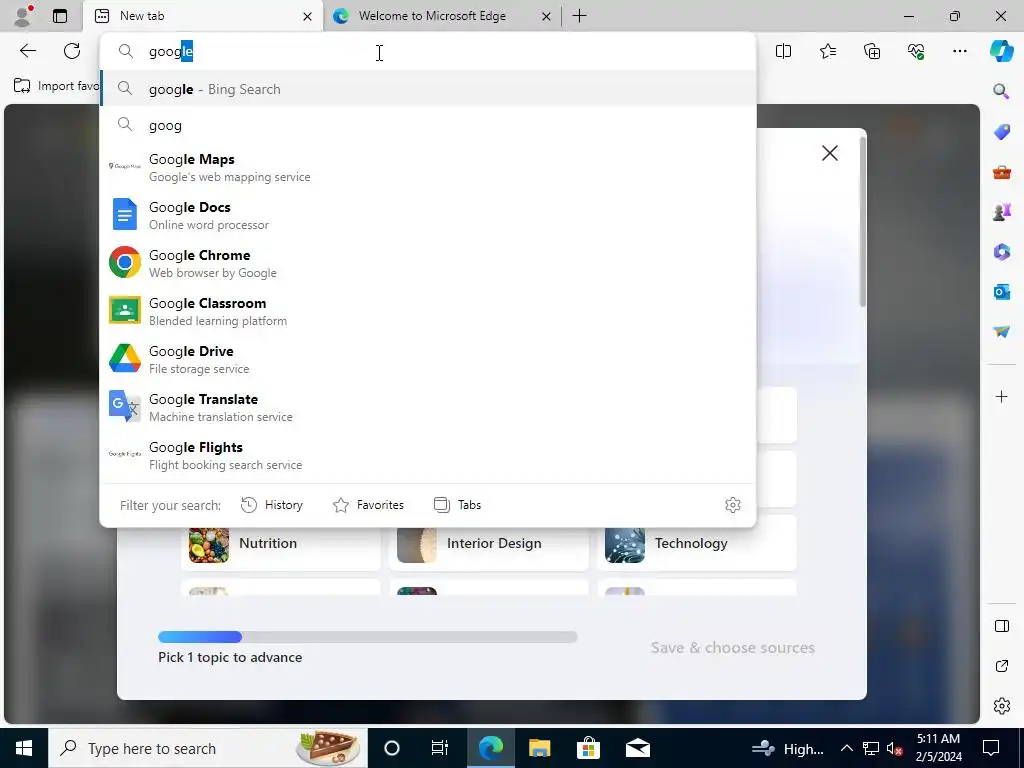Open Split screen icon

(x=783, y=51)
